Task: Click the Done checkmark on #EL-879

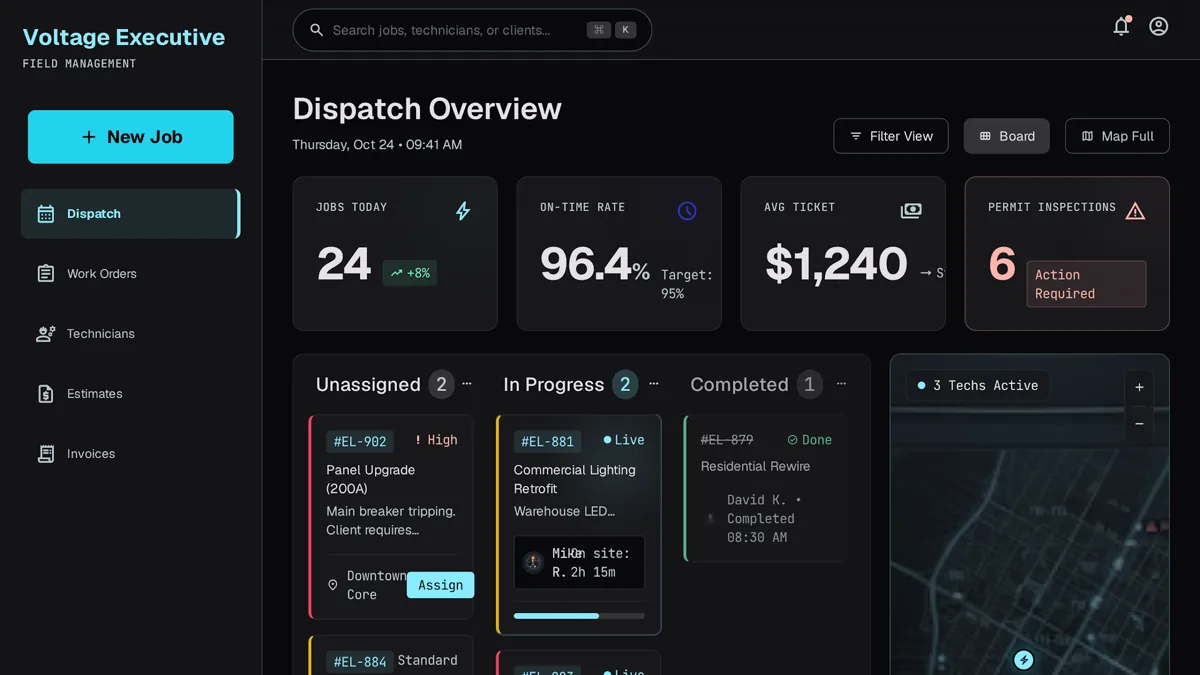Action: pos(792,440)
